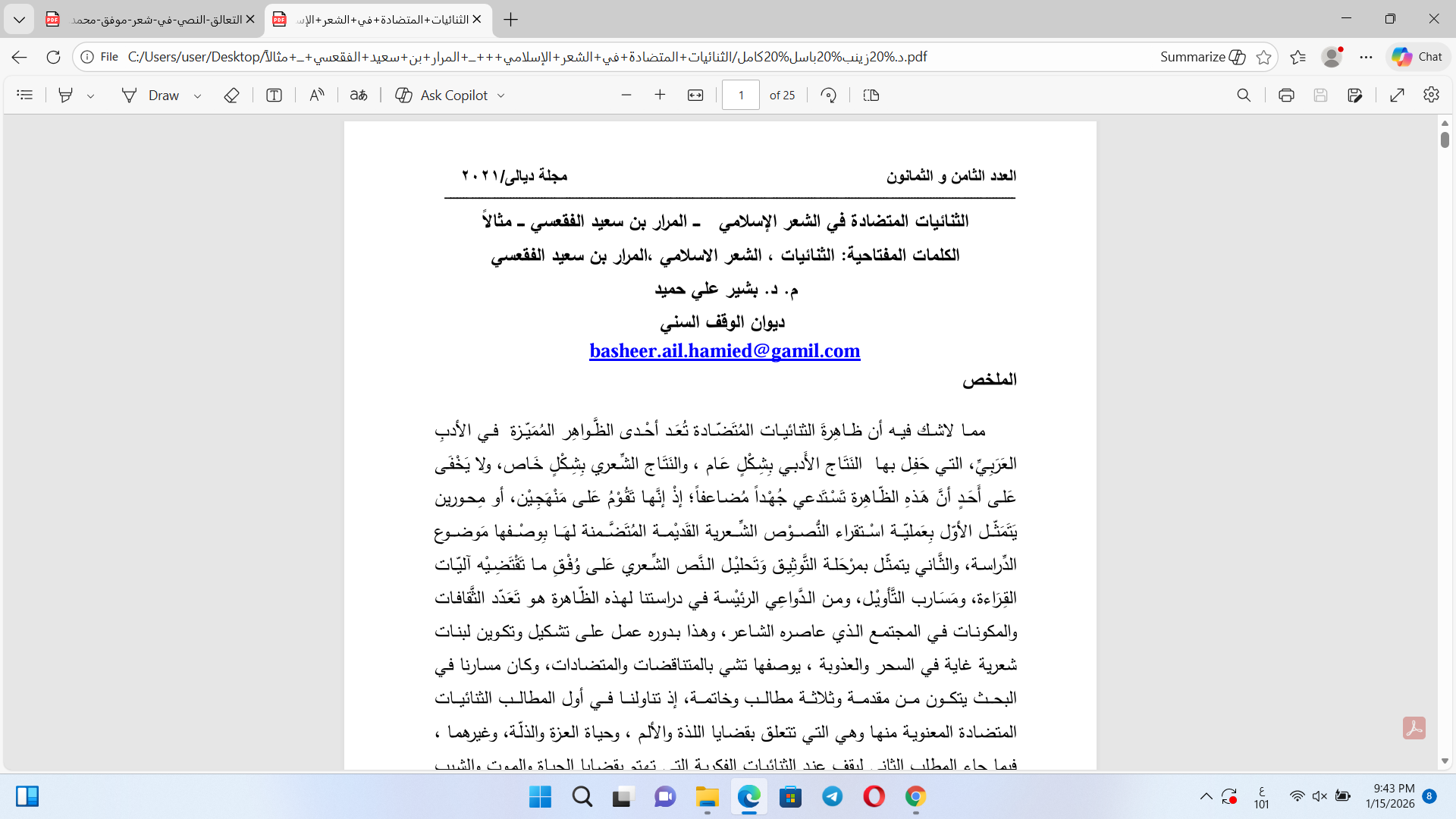Screen dimensions: 1456x819
Task: Close the الثنائيات المتضادة tab
Action: click(x=477, y=20)
